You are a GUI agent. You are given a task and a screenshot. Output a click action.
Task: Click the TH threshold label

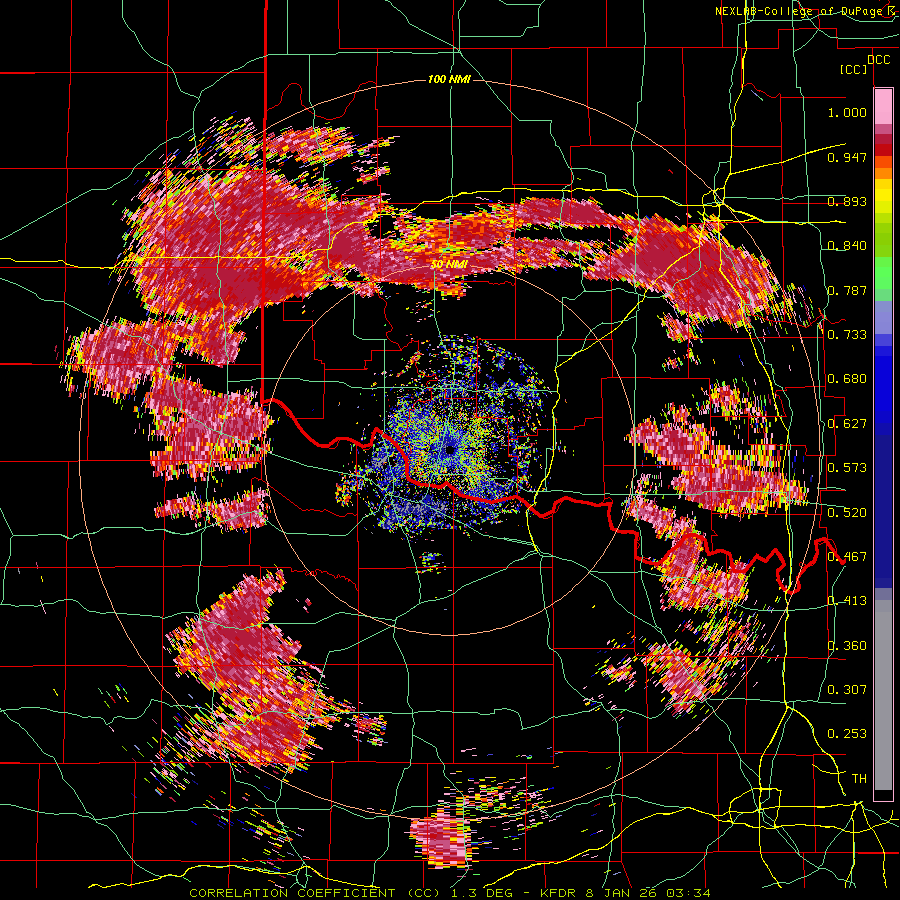(x=859, y=779)
